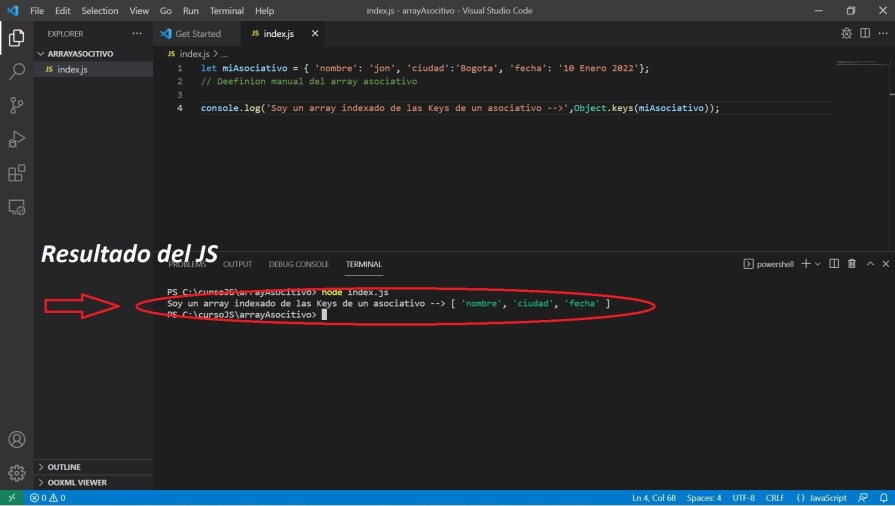Click Ln 4, Col 68 cursor position
The image size is (895, 506).
tap(654, 497)
